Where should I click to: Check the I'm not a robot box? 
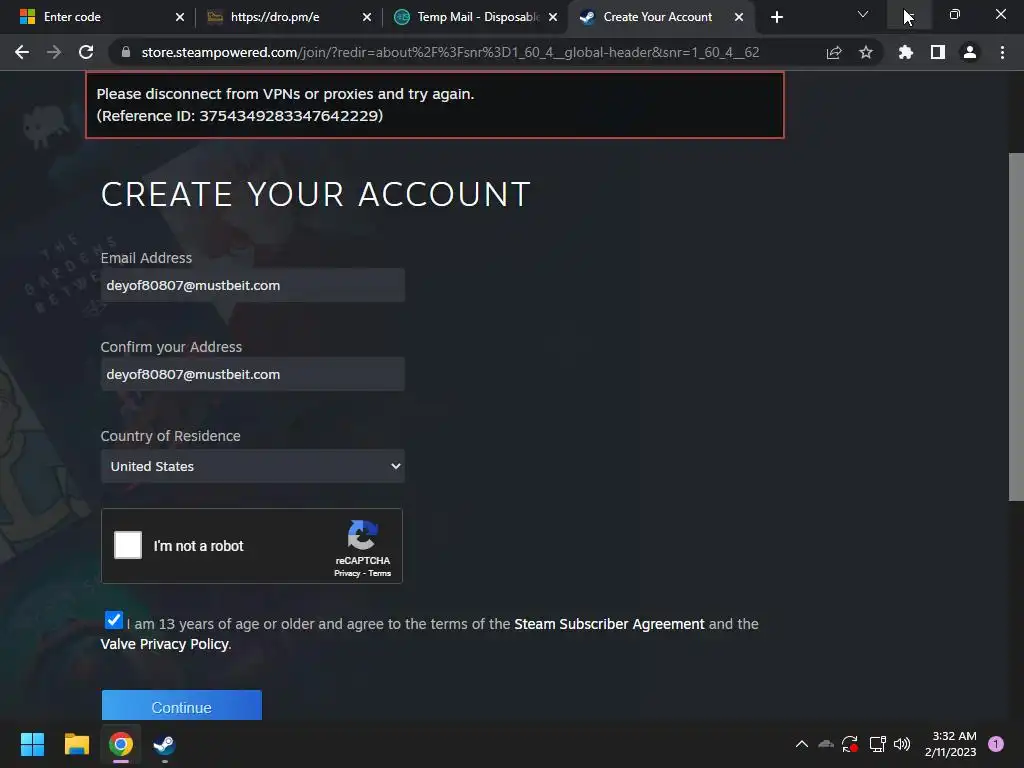tap(128, 545)
